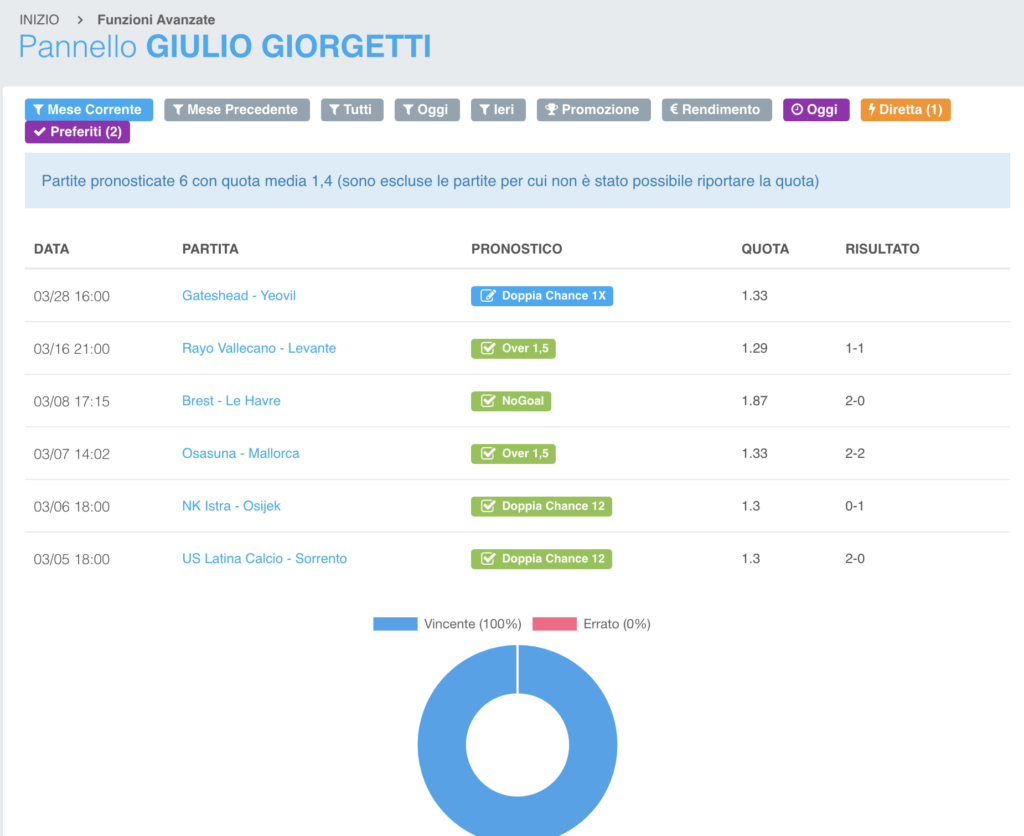
Task: Open Preferiti (2) favorites
Action: [x=77, y=132]
